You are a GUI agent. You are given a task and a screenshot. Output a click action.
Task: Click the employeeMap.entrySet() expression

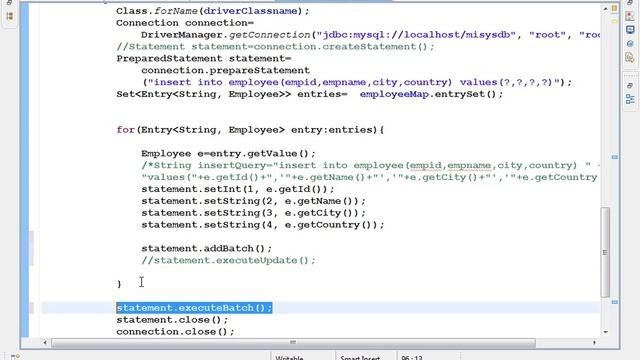431,94
